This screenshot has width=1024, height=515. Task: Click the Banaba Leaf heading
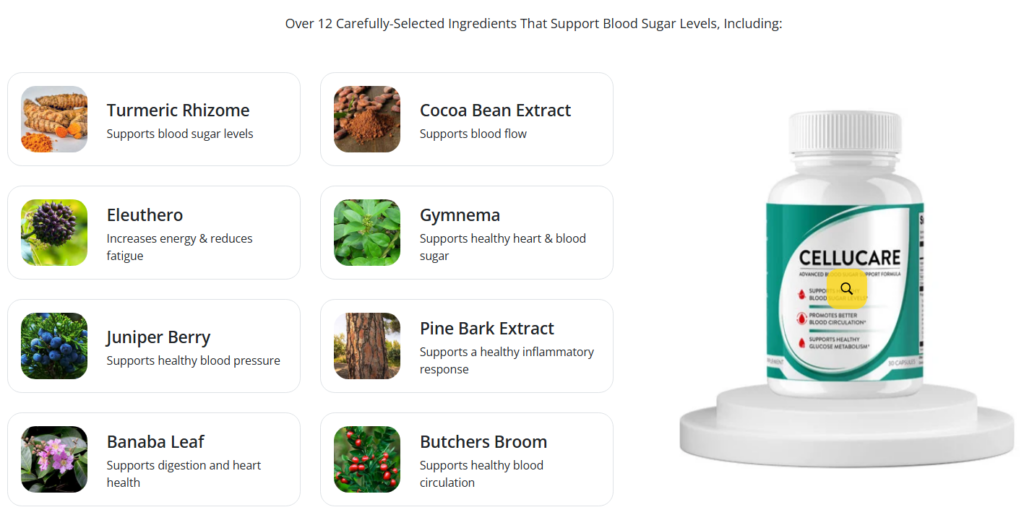[155, 441]
